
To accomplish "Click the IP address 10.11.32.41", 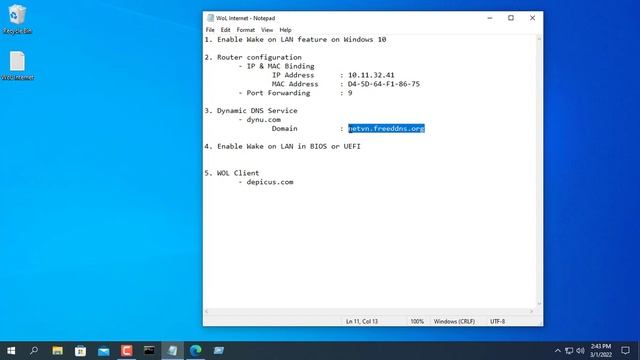I will tap(371, 75).
